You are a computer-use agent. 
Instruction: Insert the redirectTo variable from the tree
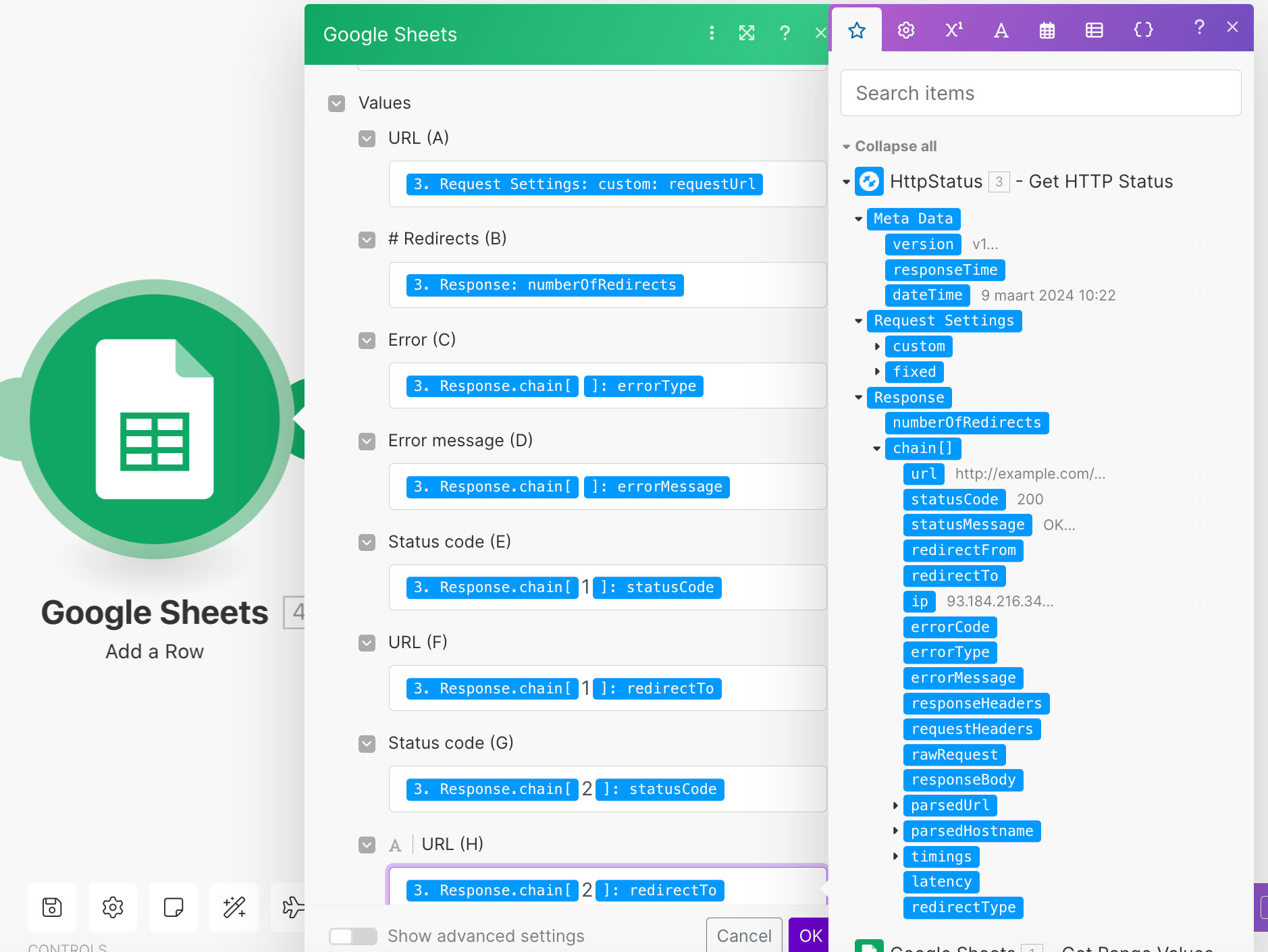click(x=954, y=576)
